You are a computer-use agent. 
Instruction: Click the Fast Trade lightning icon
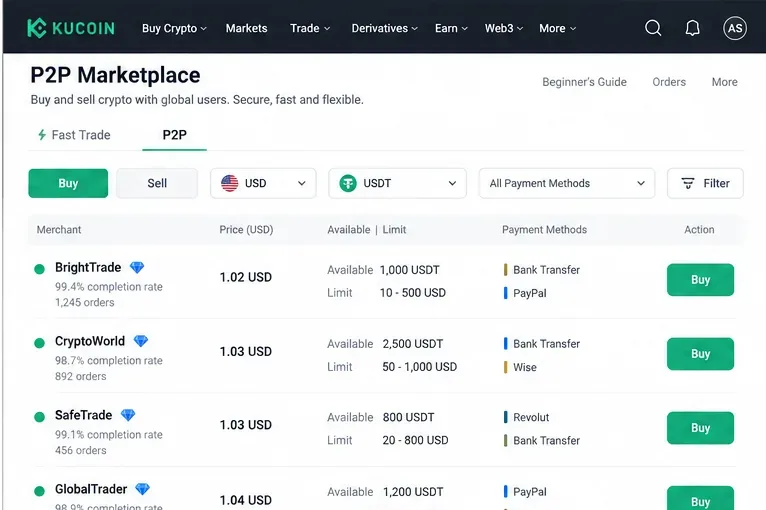pos(42,135)
